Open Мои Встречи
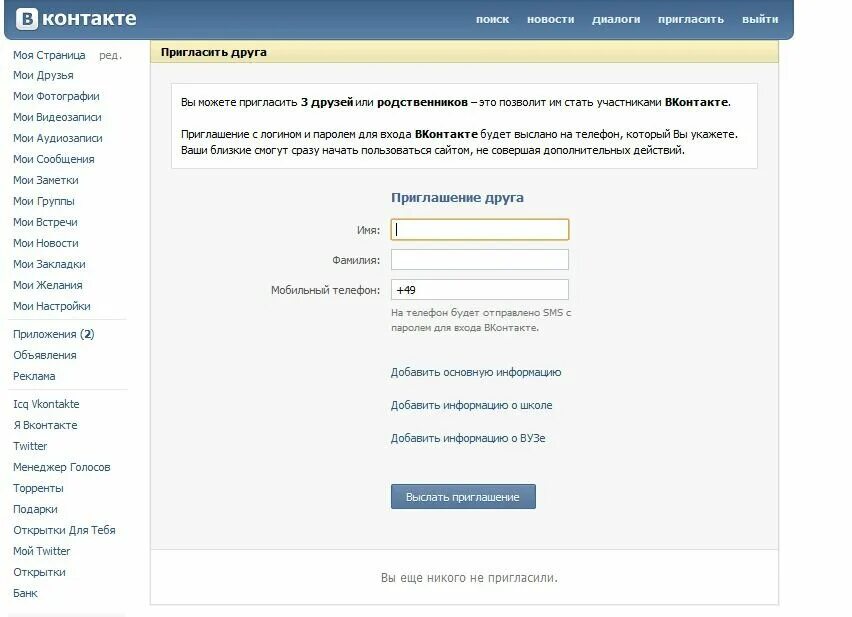The width and height of the screenshot is (852, 617). (45, 222)
